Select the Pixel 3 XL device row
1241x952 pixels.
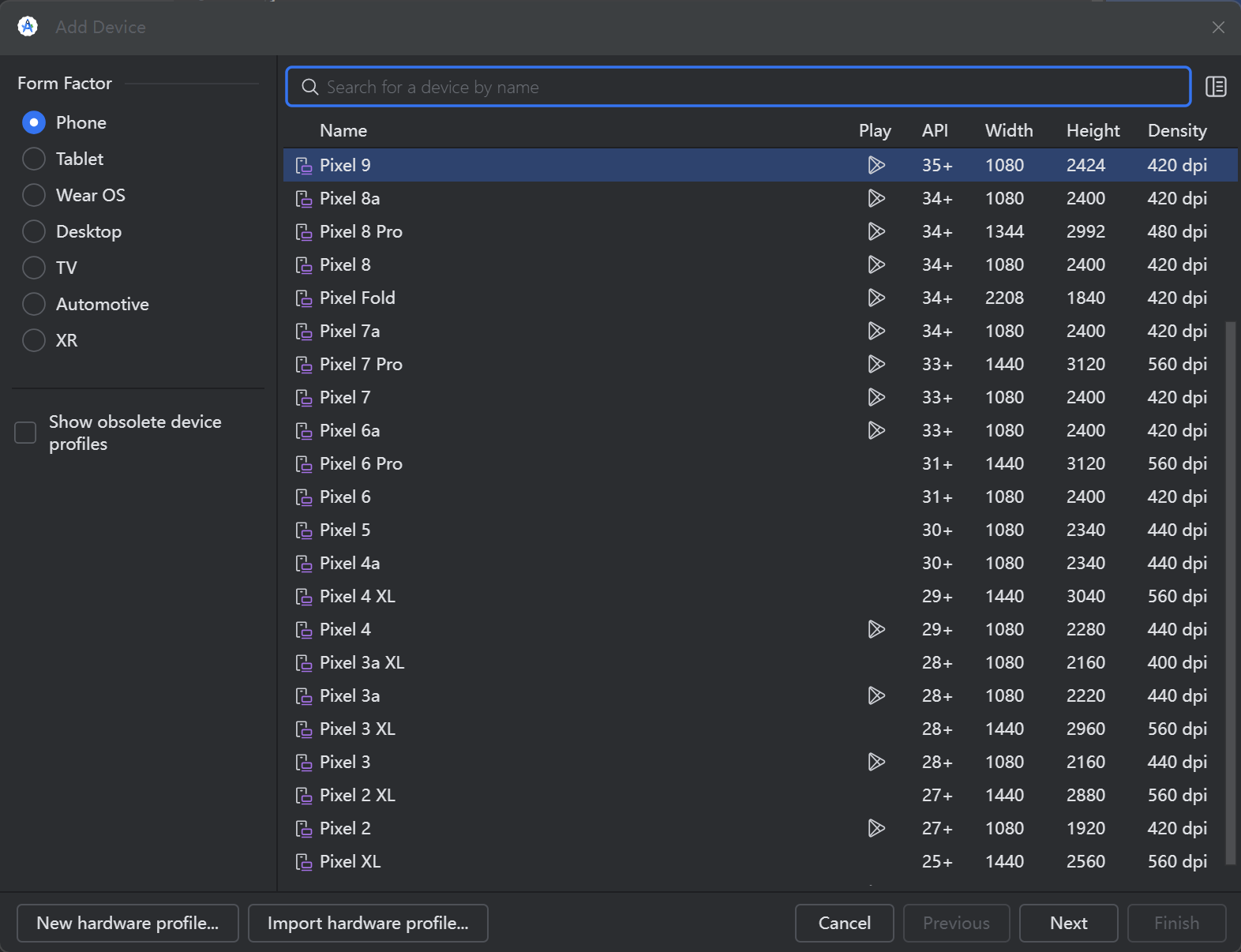click(760, 729)
